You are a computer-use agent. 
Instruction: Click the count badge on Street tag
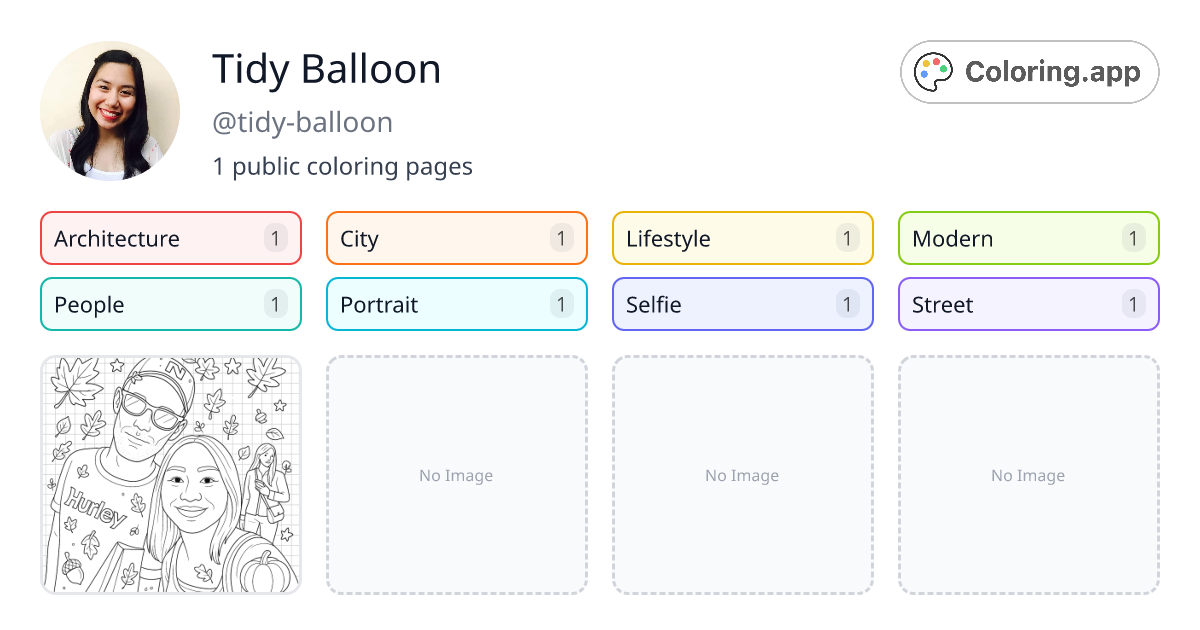[1133, 304]
